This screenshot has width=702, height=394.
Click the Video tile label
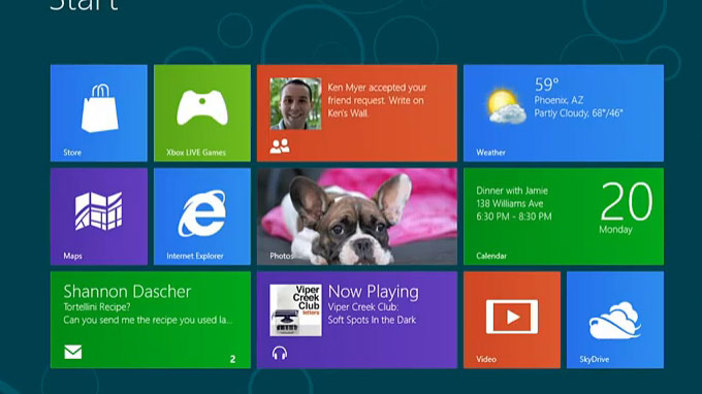[486, 360]
